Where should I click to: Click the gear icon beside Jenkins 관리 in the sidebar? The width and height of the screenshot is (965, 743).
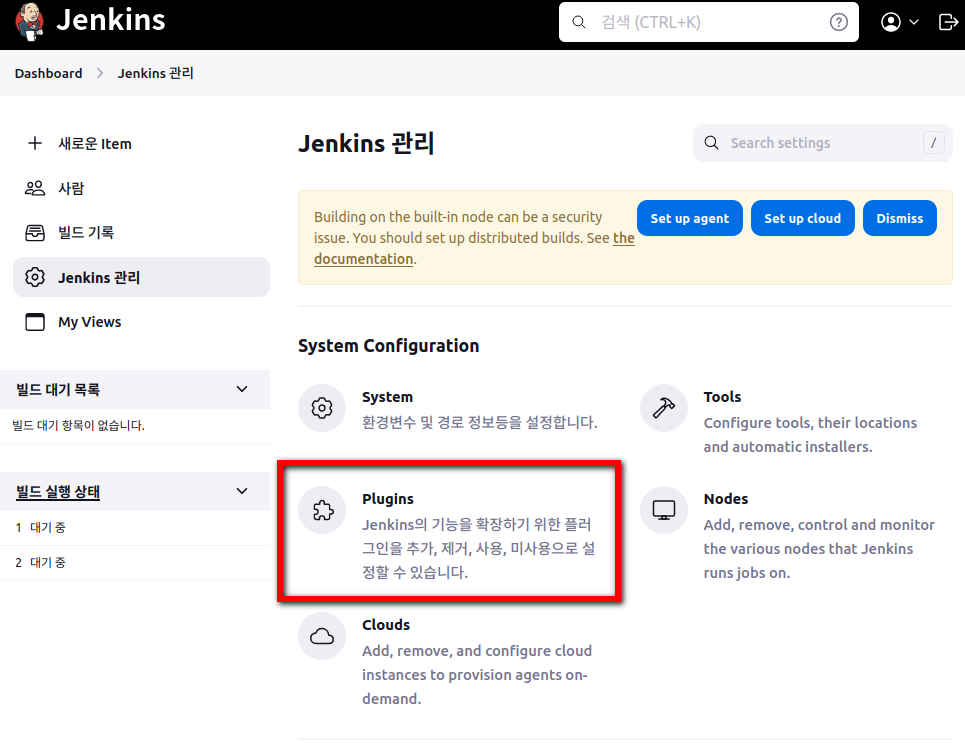[35, 277]
